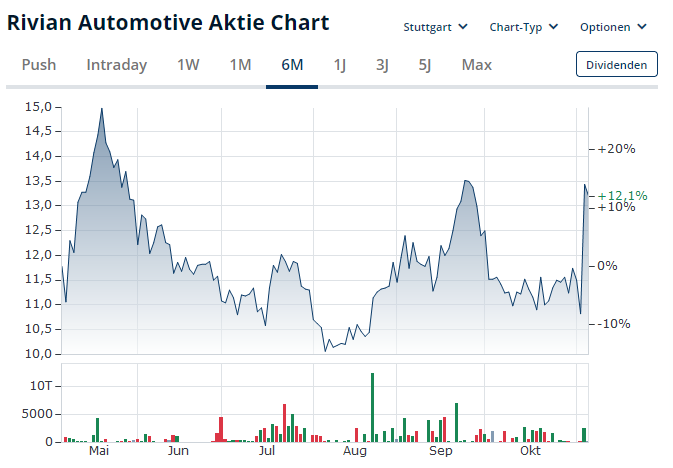Click the 12,5 price axis label

(38, 230)
